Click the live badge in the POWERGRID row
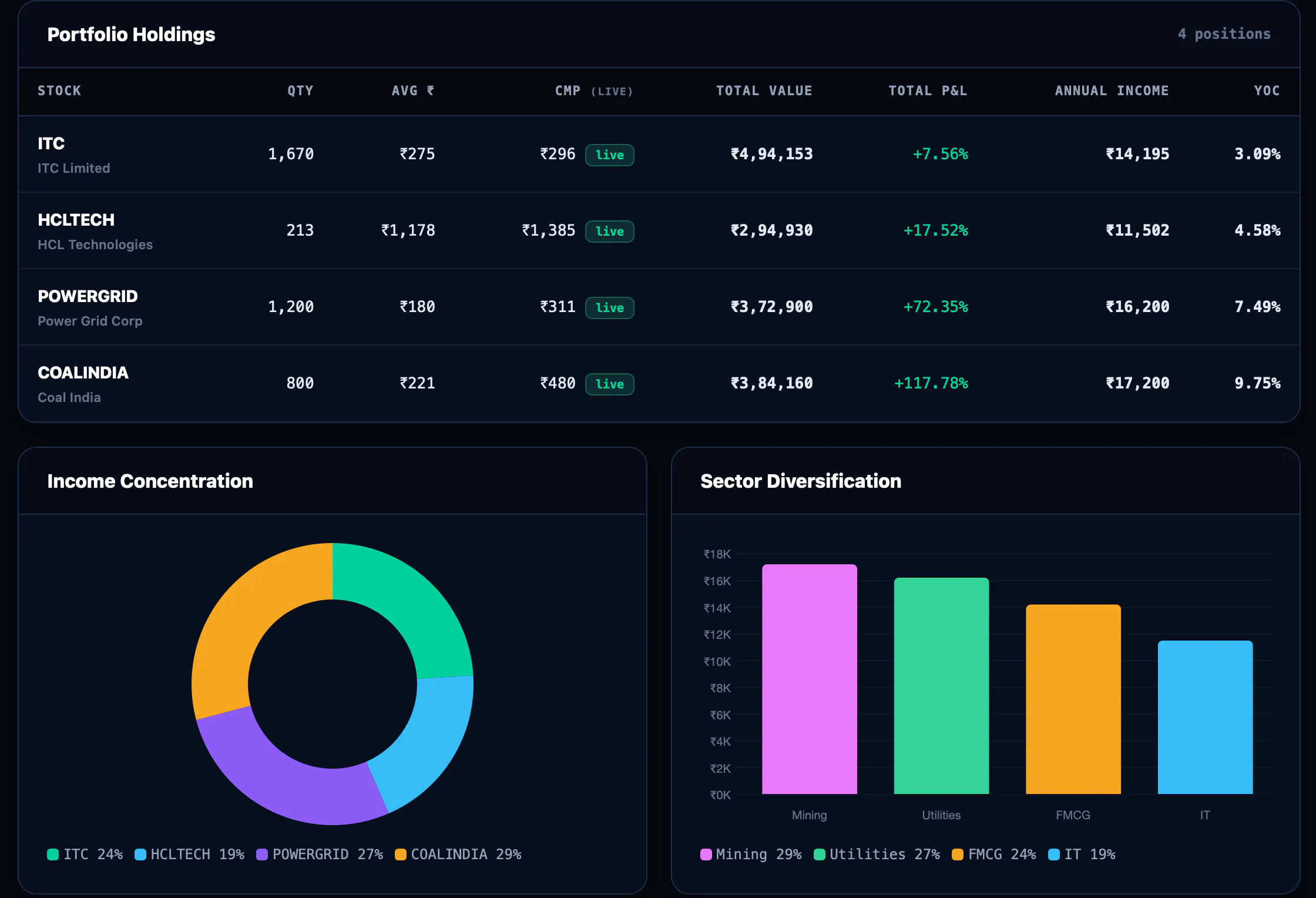Screen dimensions: 1316x898 tap(610, 307)
